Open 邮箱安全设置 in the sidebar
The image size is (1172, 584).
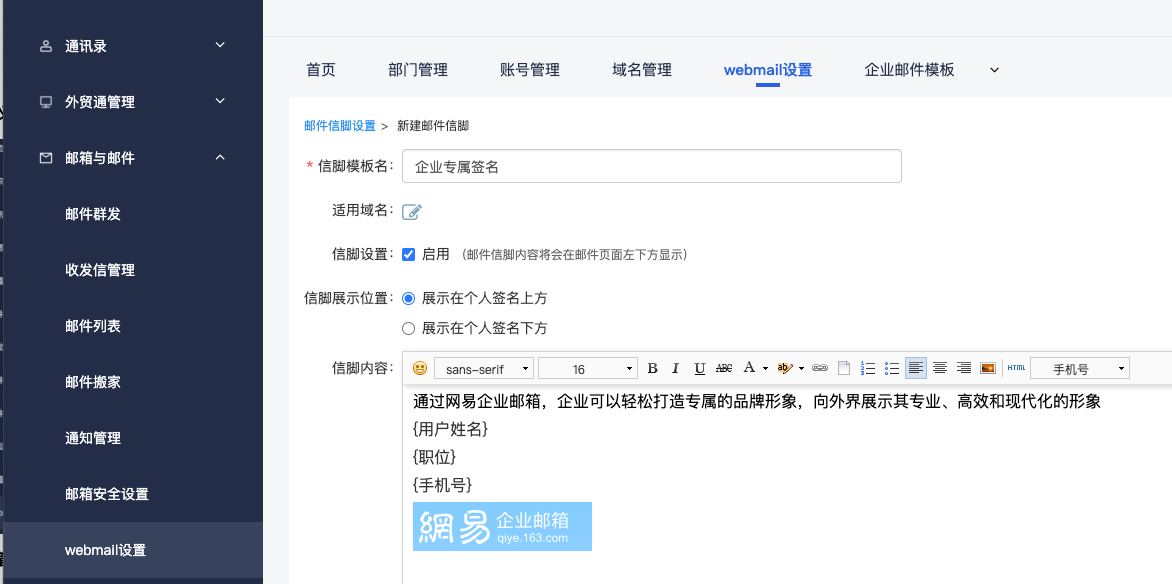tap(107, 494)
